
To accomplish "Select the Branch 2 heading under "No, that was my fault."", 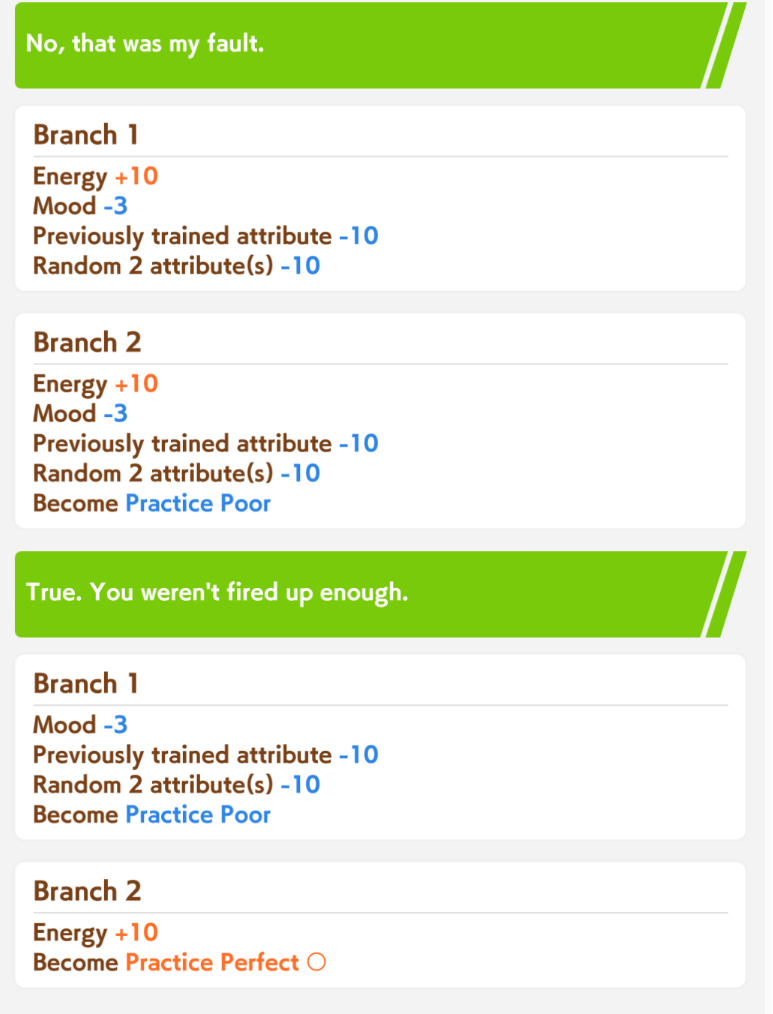I will (87, 342).
